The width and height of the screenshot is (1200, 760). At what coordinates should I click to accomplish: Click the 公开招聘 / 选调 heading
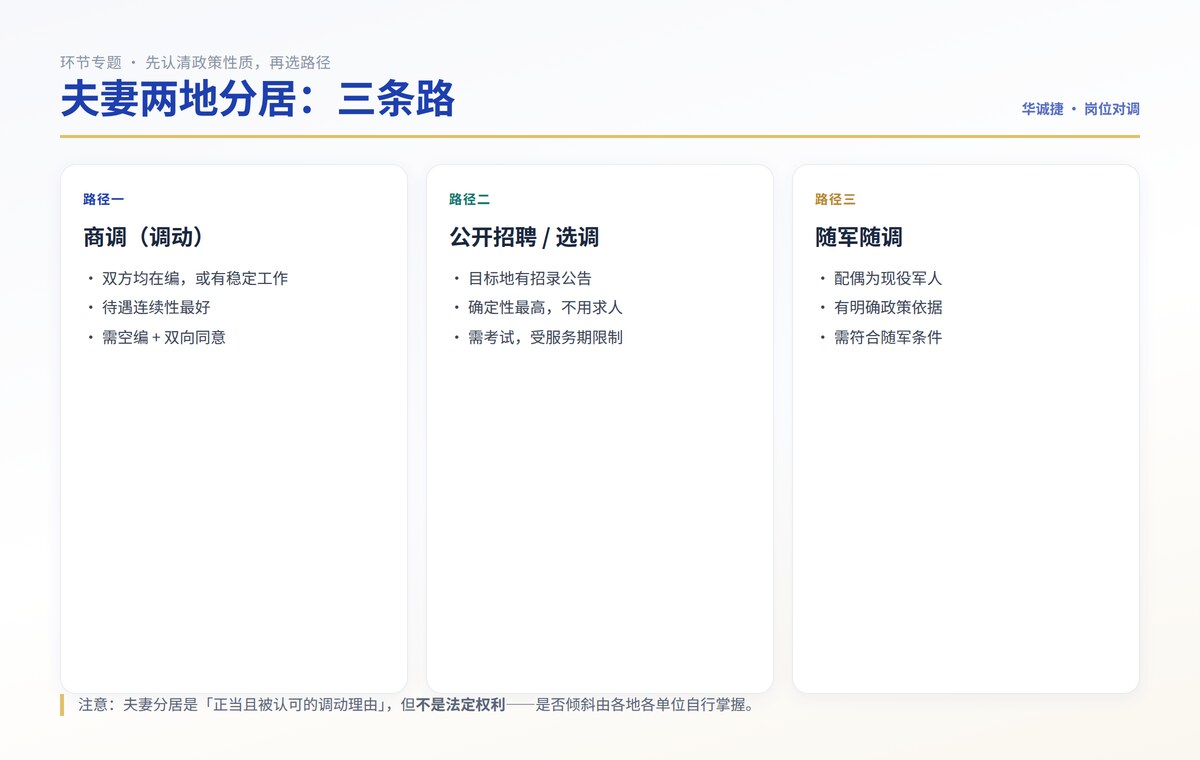coord(524,237)
